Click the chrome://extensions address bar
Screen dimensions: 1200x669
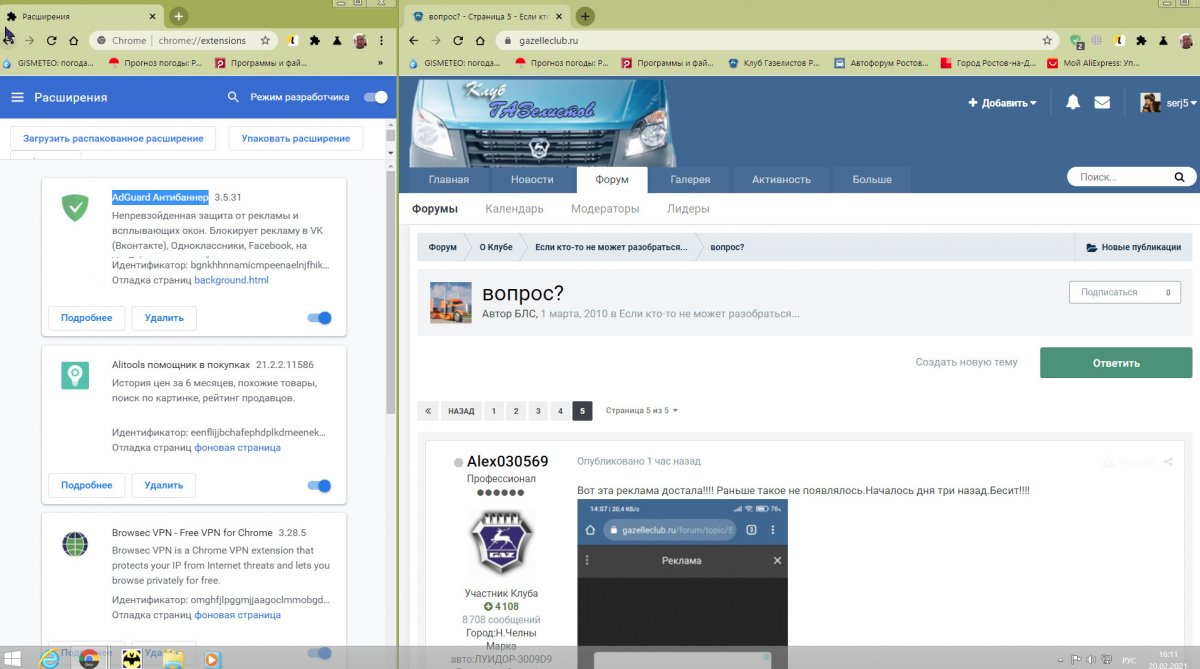coord(180,41)
